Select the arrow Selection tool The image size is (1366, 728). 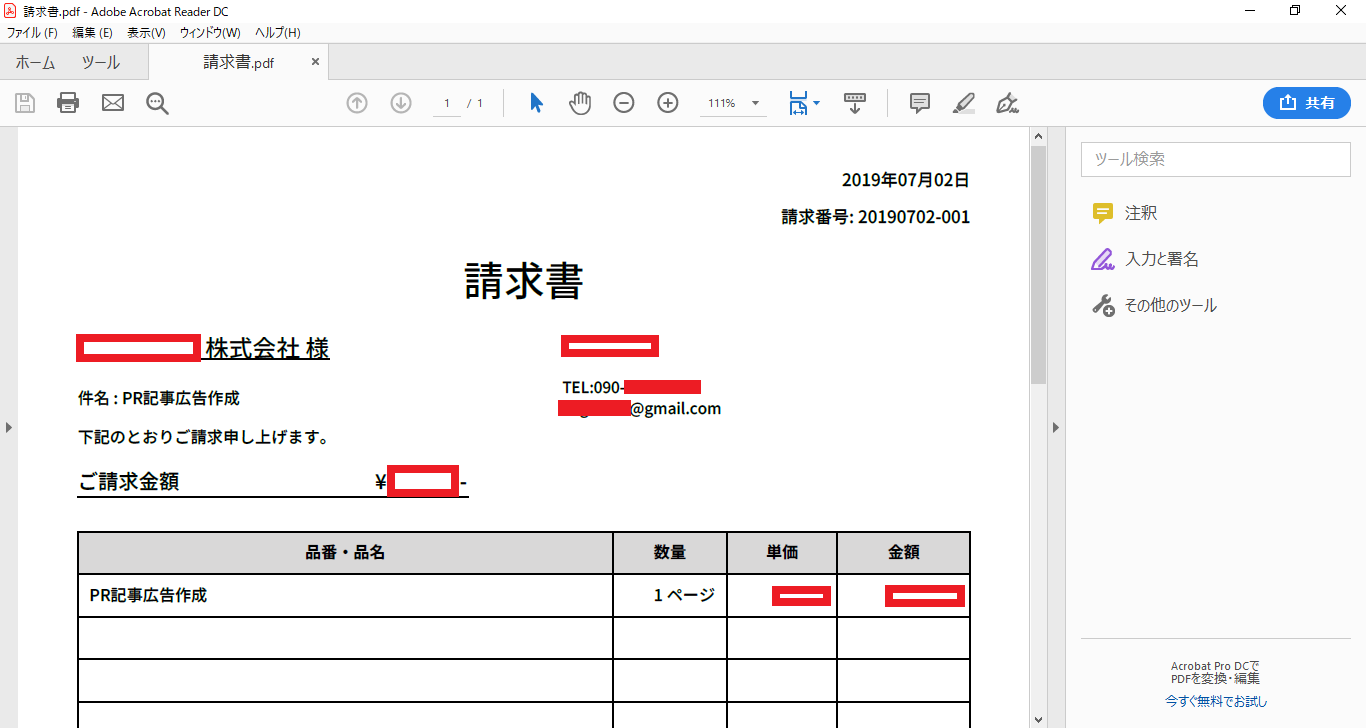tap(536, 103)
